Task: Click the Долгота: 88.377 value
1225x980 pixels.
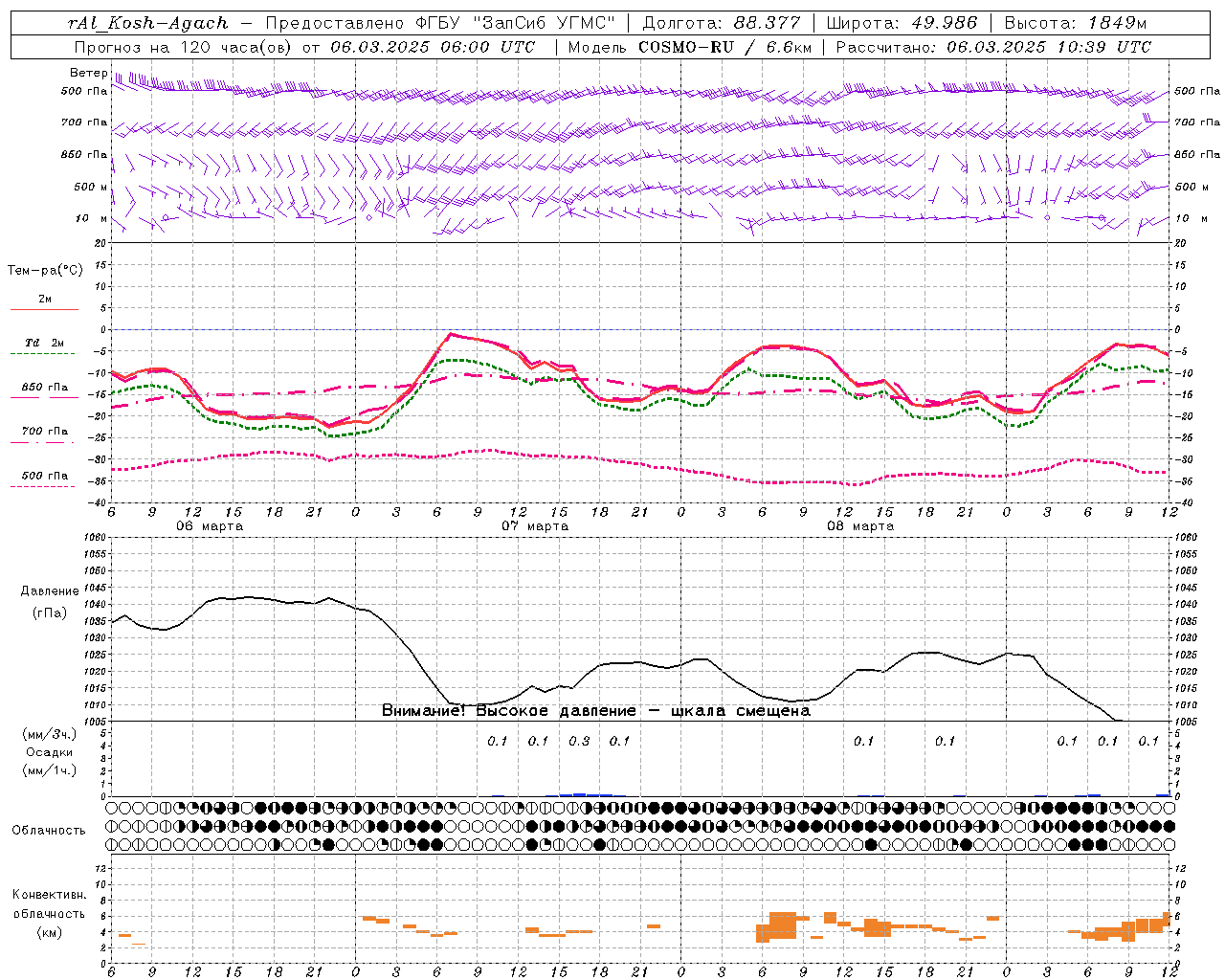Action: coord(722,23)
